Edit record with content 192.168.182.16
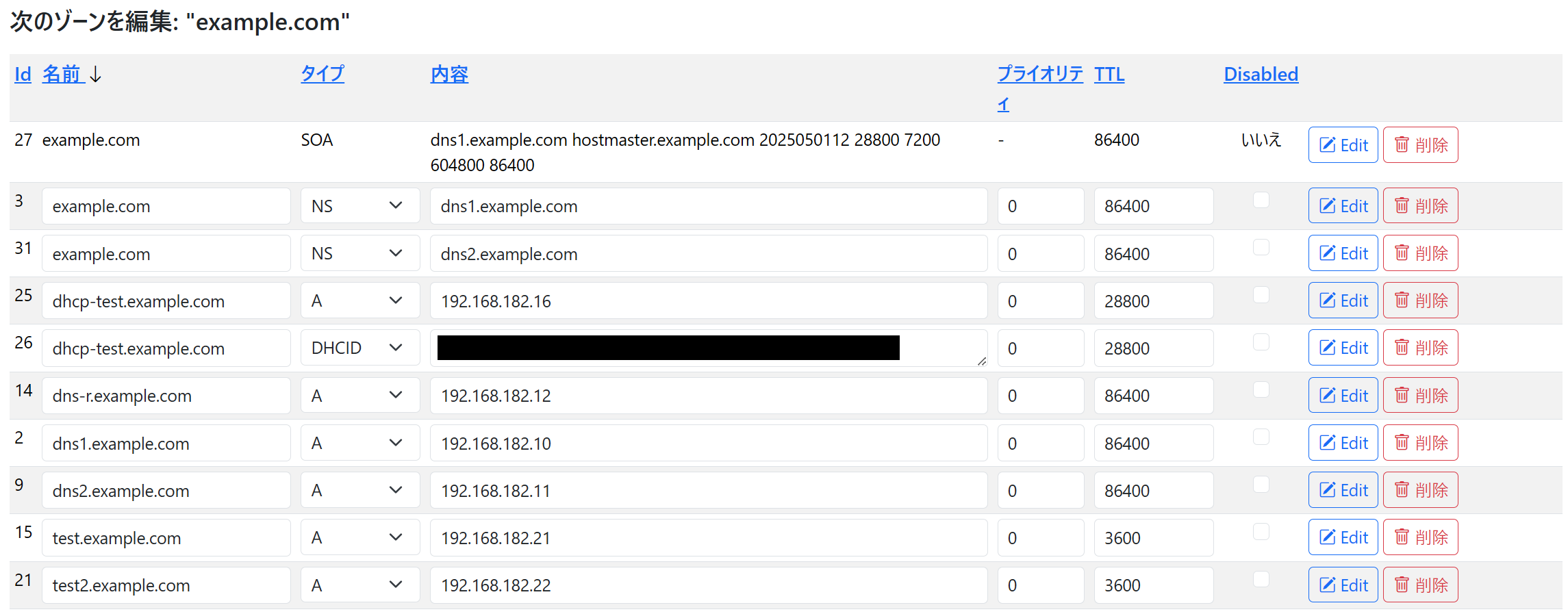The width and height of the screenshot is (1568, 614). coord(1343,300)
